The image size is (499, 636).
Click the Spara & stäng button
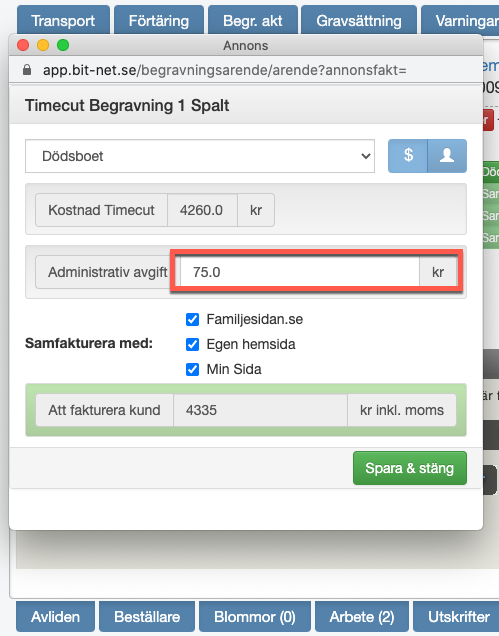410,468
